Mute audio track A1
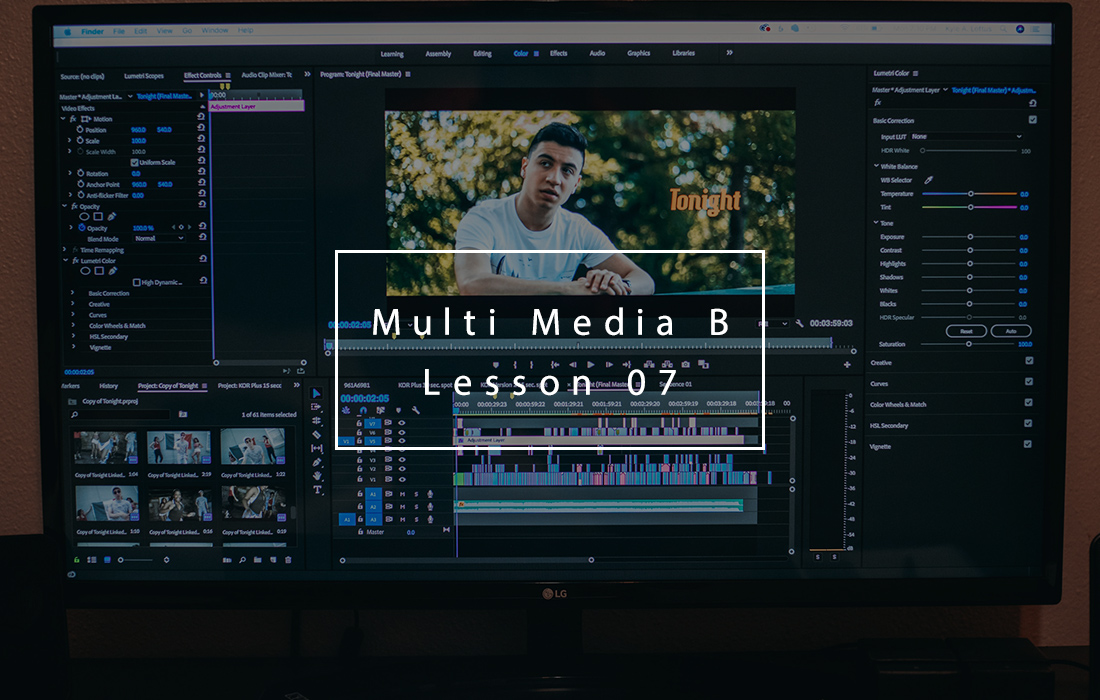 403,494
